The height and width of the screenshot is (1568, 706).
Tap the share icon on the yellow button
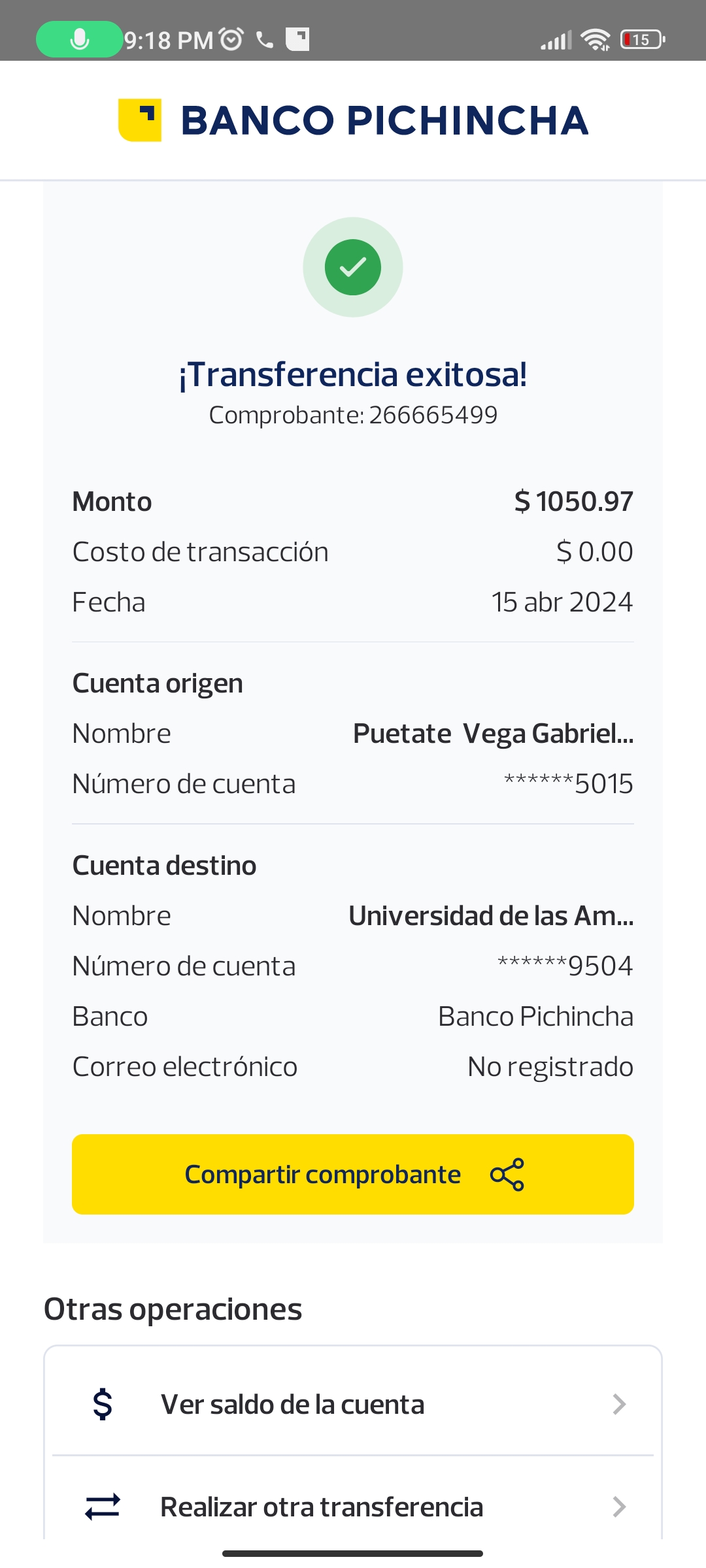507,1175
